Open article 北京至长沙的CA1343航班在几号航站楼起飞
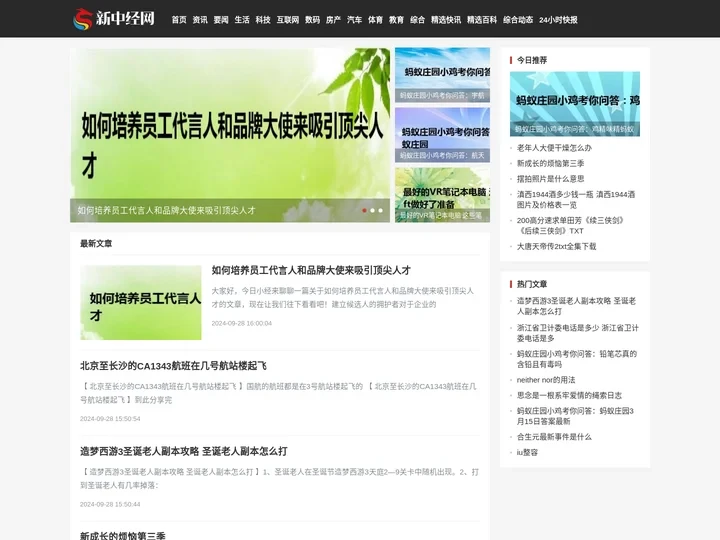Screen dimensions: 720x540 click(173, 366)
